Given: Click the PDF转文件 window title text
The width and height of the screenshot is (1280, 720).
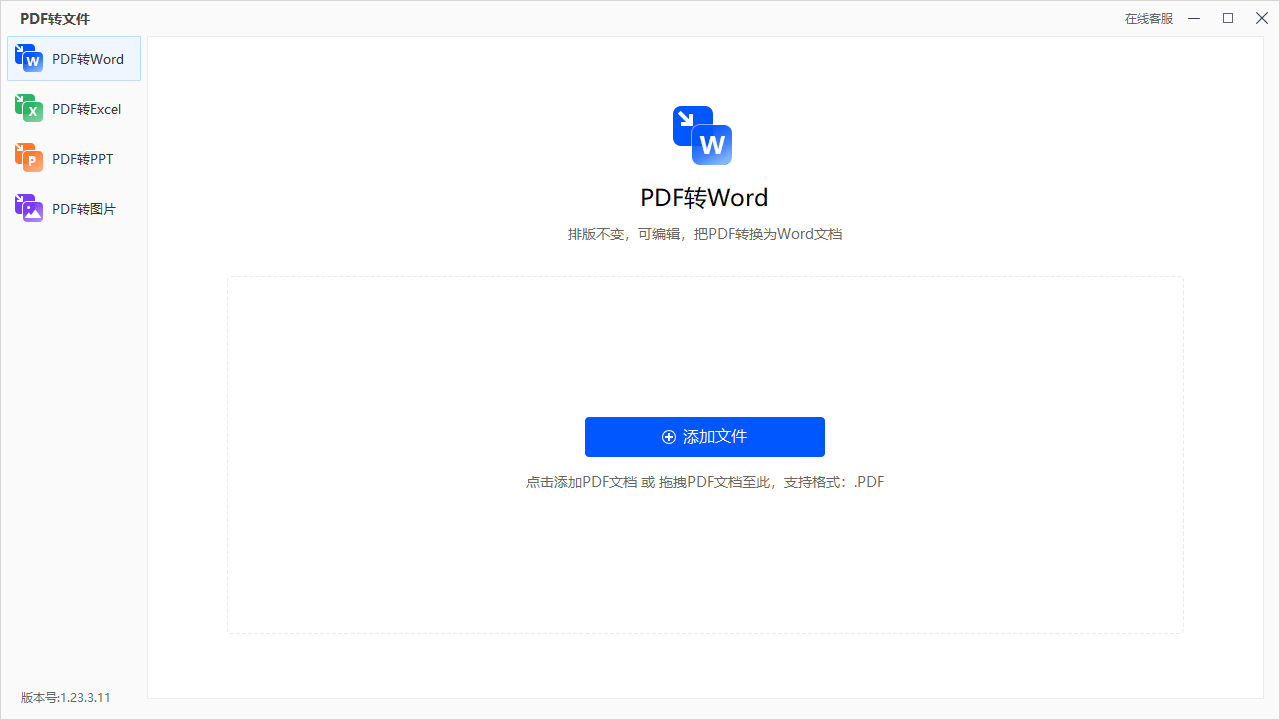Looking at the screenshot, I should tap(55, 19).
